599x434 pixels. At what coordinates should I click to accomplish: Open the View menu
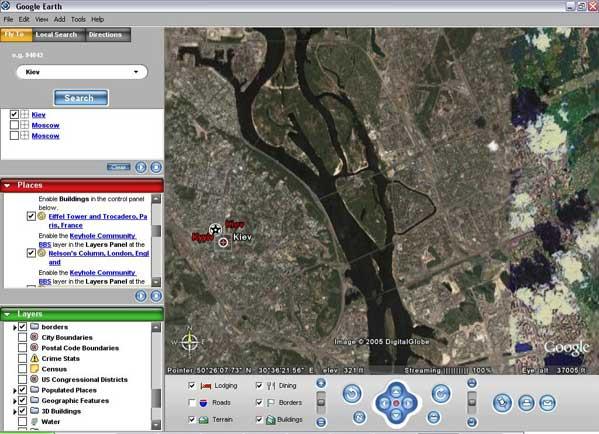[42, 19]
